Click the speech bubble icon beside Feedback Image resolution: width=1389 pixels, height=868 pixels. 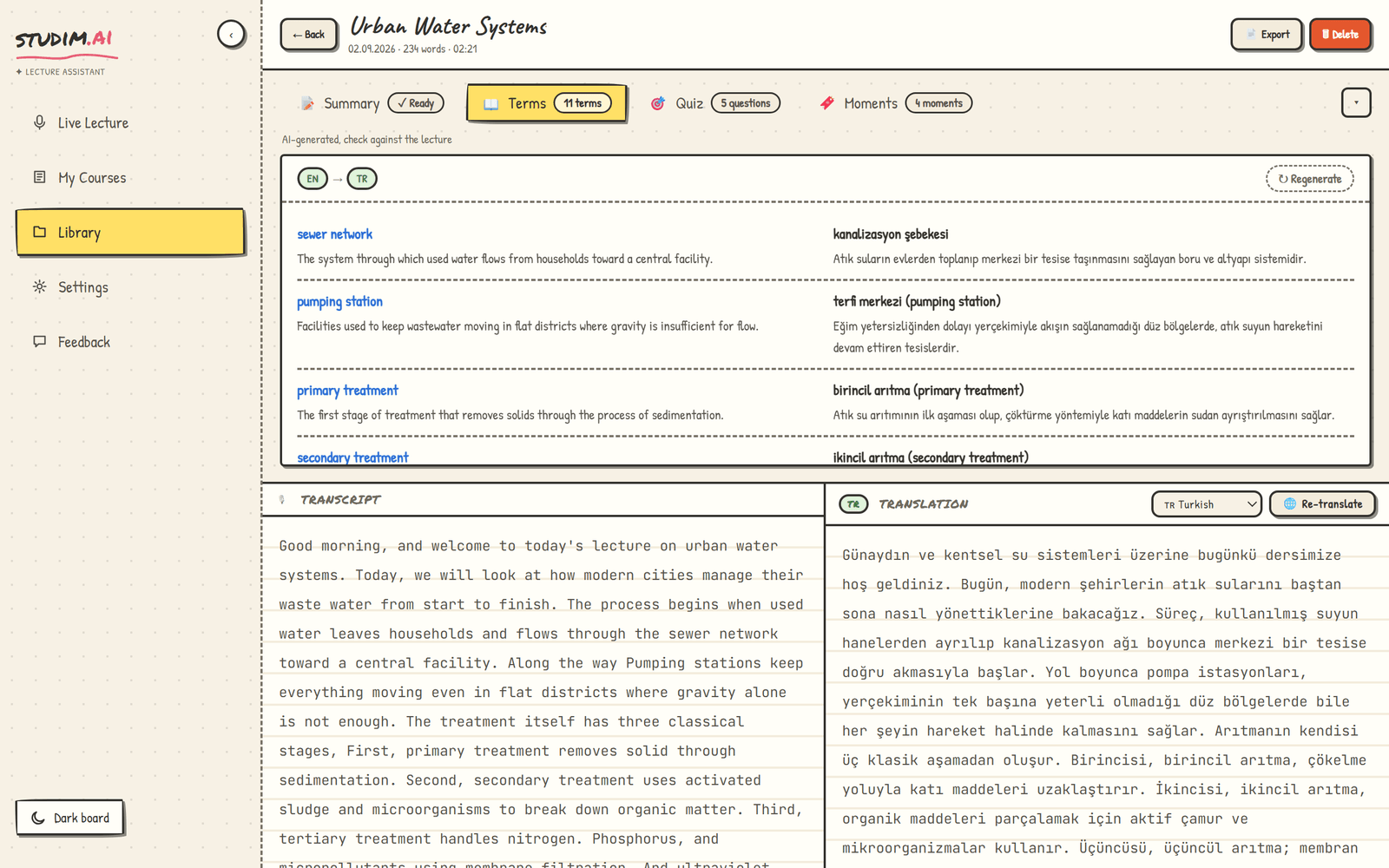[39, 341]
